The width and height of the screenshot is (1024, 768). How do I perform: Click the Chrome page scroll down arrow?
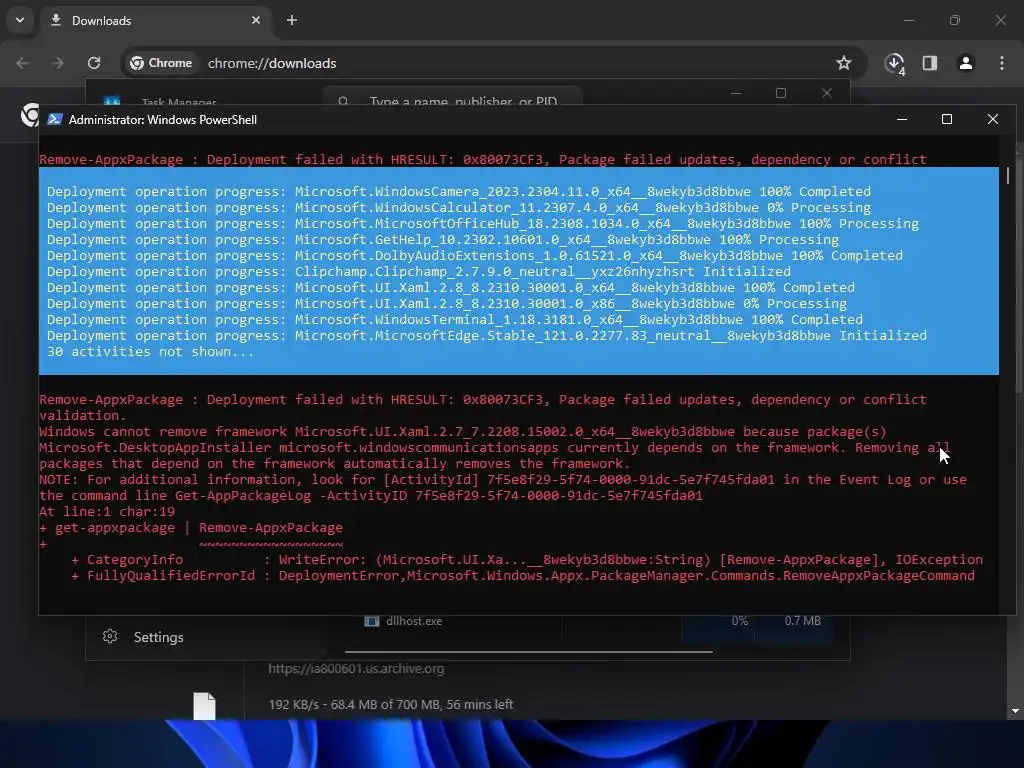tap(1015, 711)
